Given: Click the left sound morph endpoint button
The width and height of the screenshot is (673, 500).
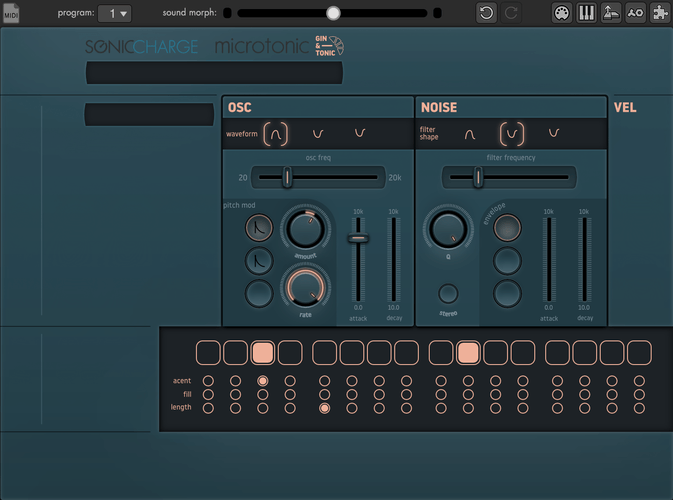Looking at the screenshot, I should pos(227,13).
